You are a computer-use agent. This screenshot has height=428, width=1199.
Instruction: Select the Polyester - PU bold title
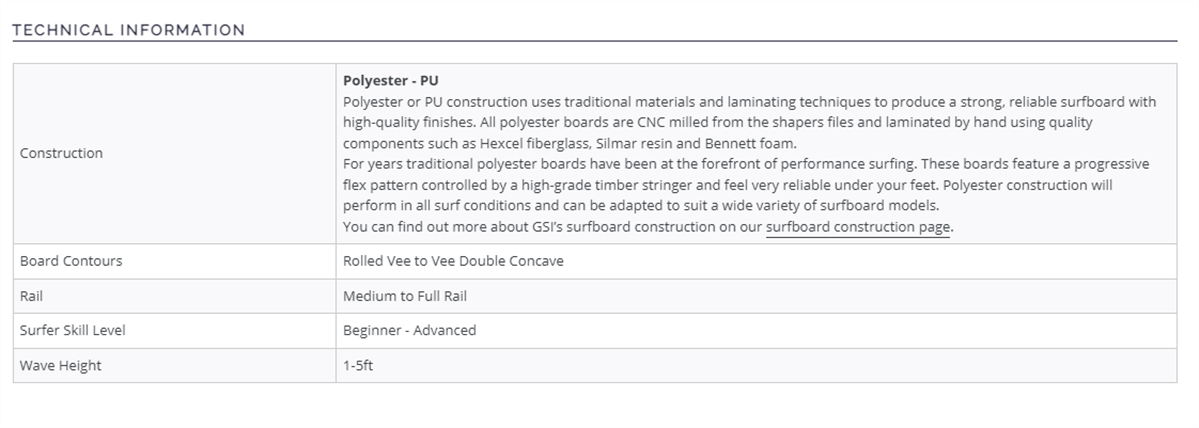click(x=391, y=80)
